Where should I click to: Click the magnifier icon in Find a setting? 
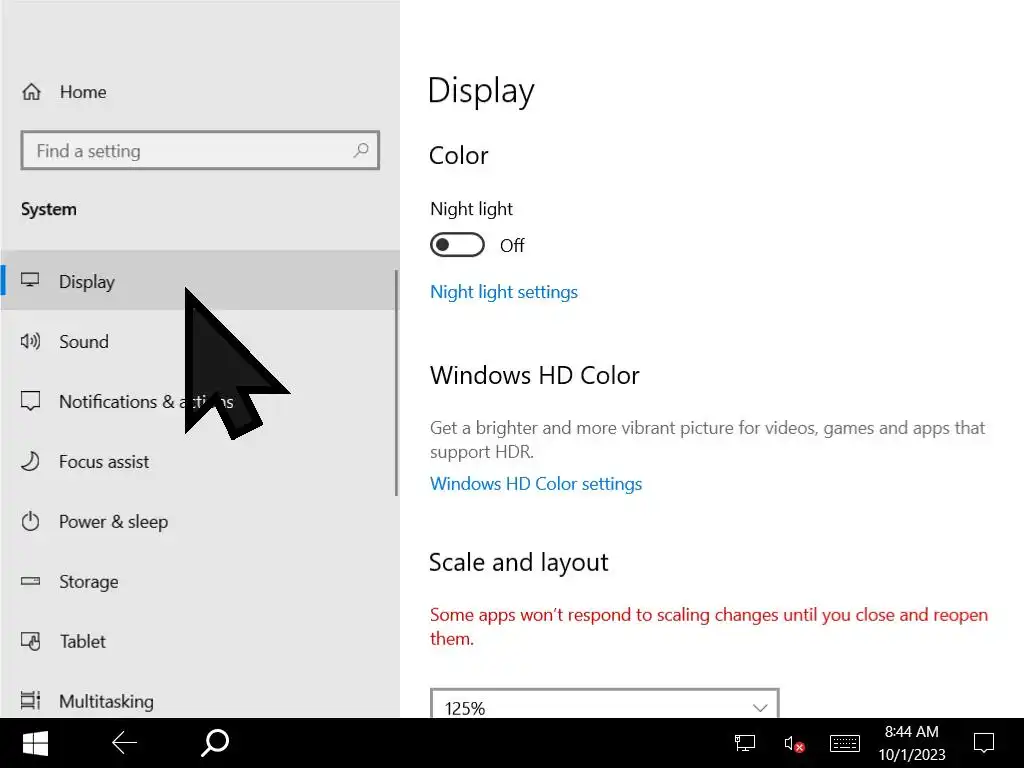360,151
